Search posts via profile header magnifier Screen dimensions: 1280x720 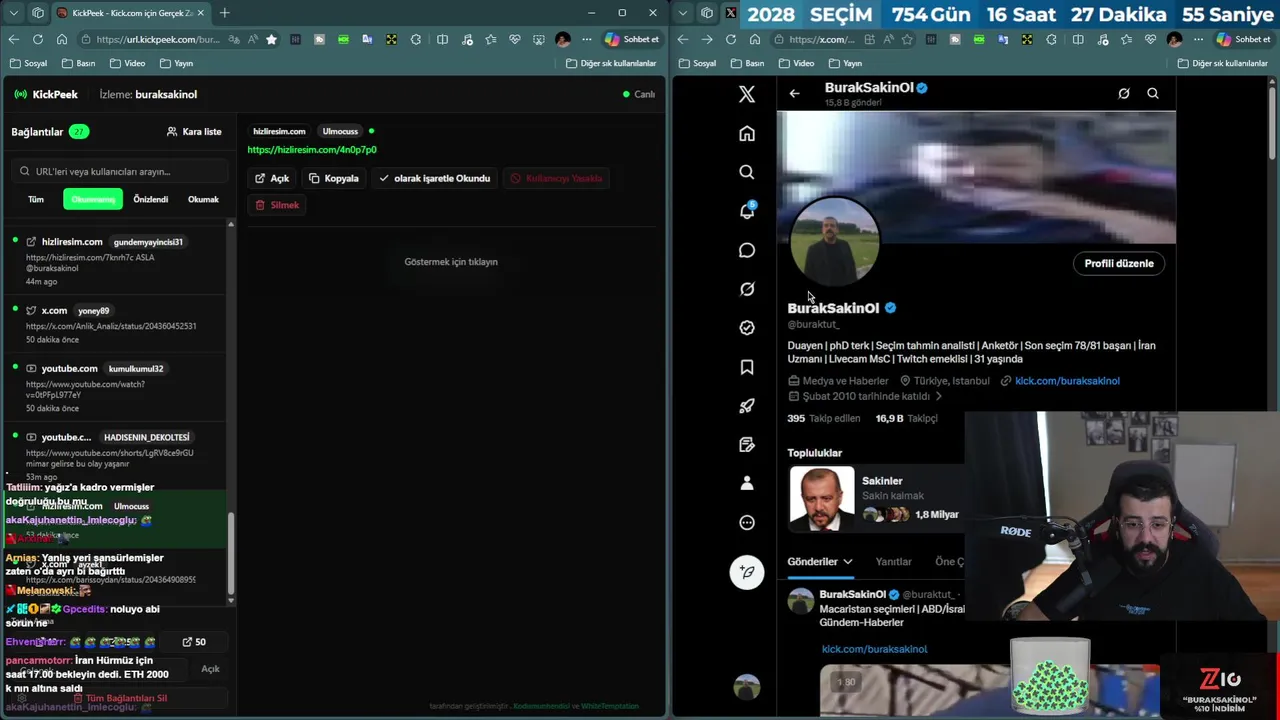[1153, 93]
